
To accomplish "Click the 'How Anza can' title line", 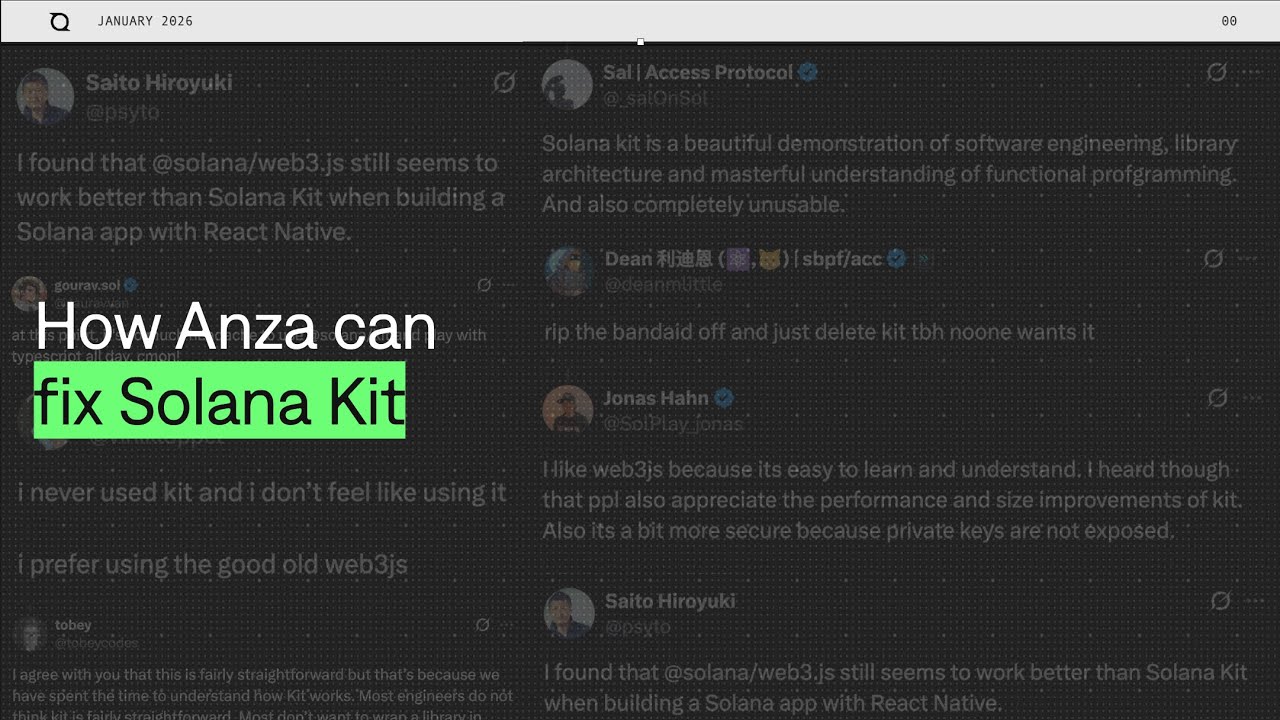I will tap(236, 326).
